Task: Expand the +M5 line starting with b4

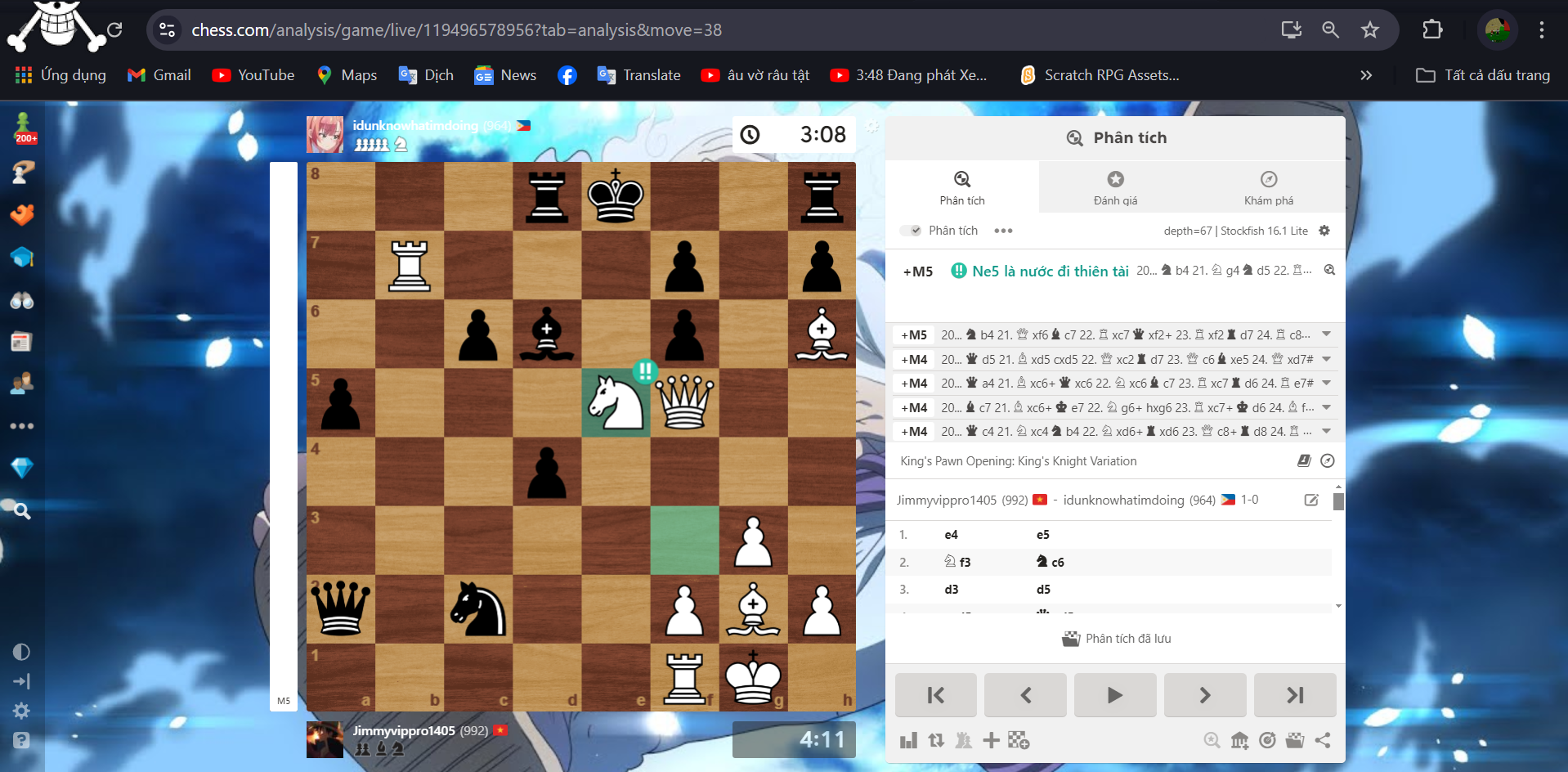Action: tap(1326, 334)
